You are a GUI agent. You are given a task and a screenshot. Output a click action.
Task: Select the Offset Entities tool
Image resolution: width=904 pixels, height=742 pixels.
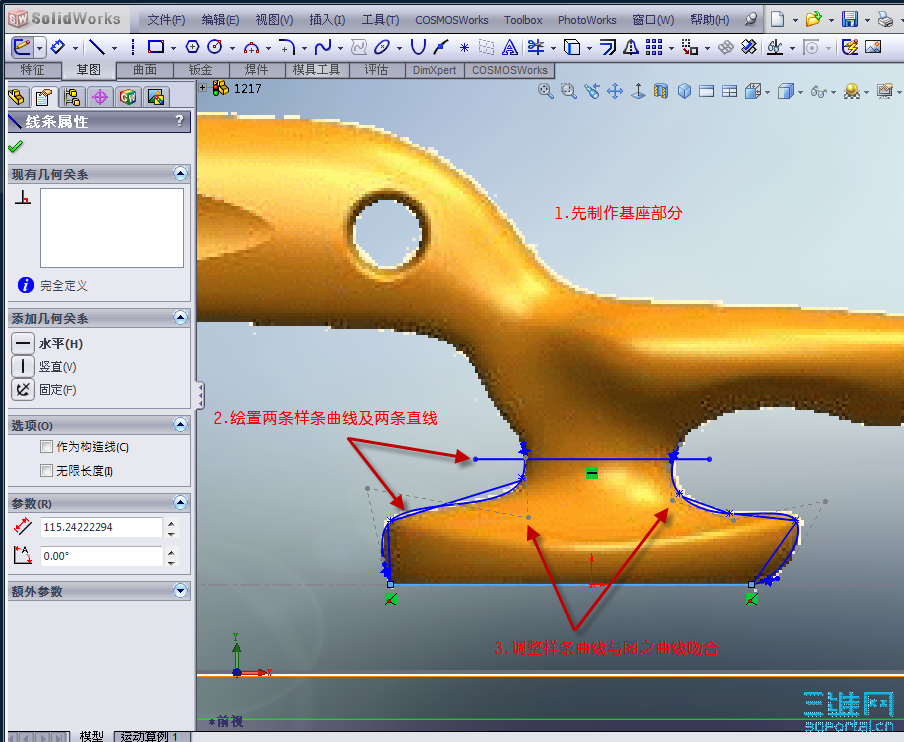(x=608, y=47)
